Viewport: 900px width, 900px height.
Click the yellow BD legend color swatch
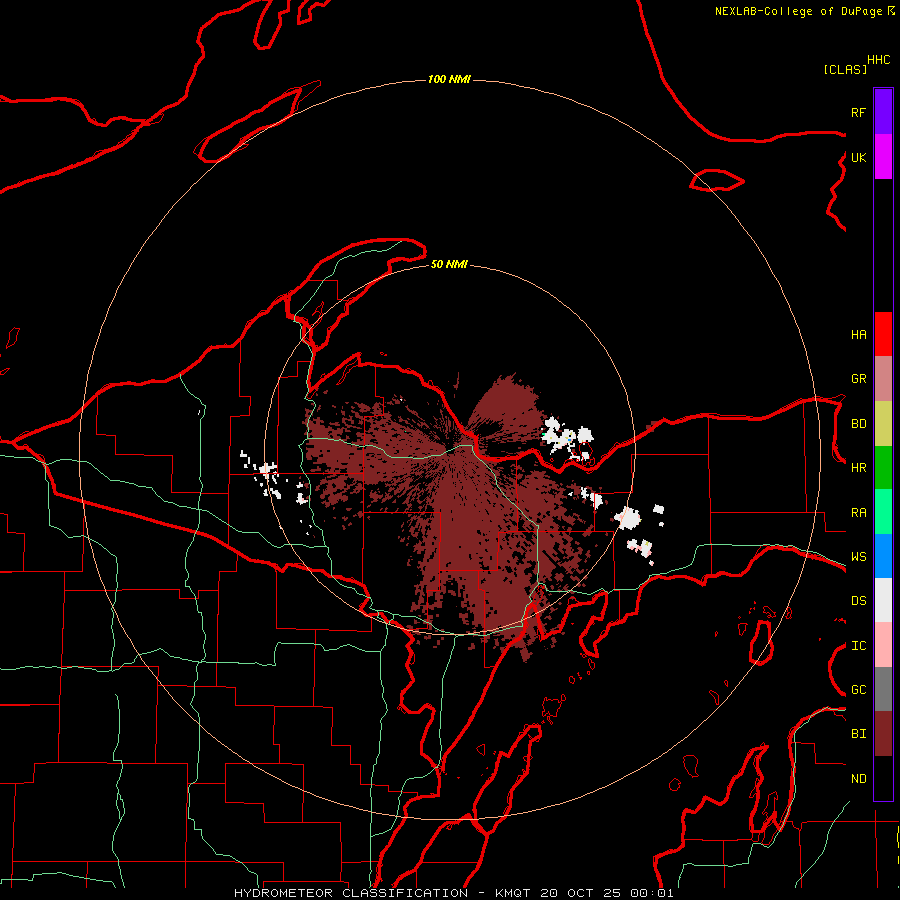(883, 423)
